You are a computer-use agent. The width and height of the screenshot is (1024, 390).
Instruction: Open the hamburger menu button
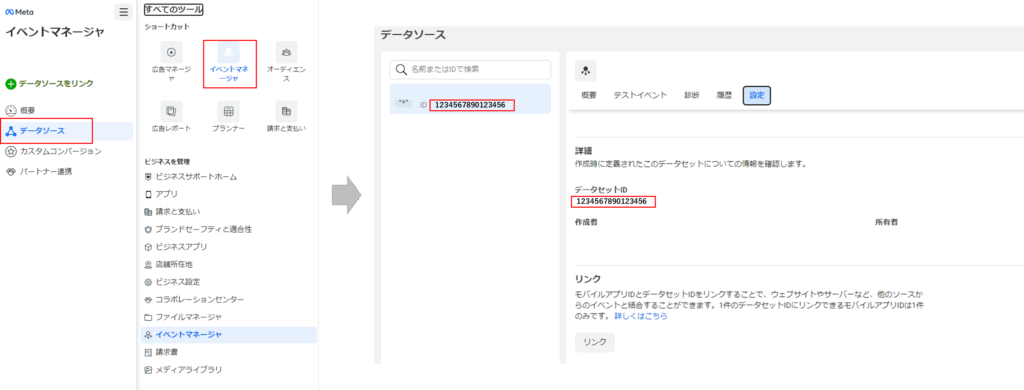pos(123,12)
